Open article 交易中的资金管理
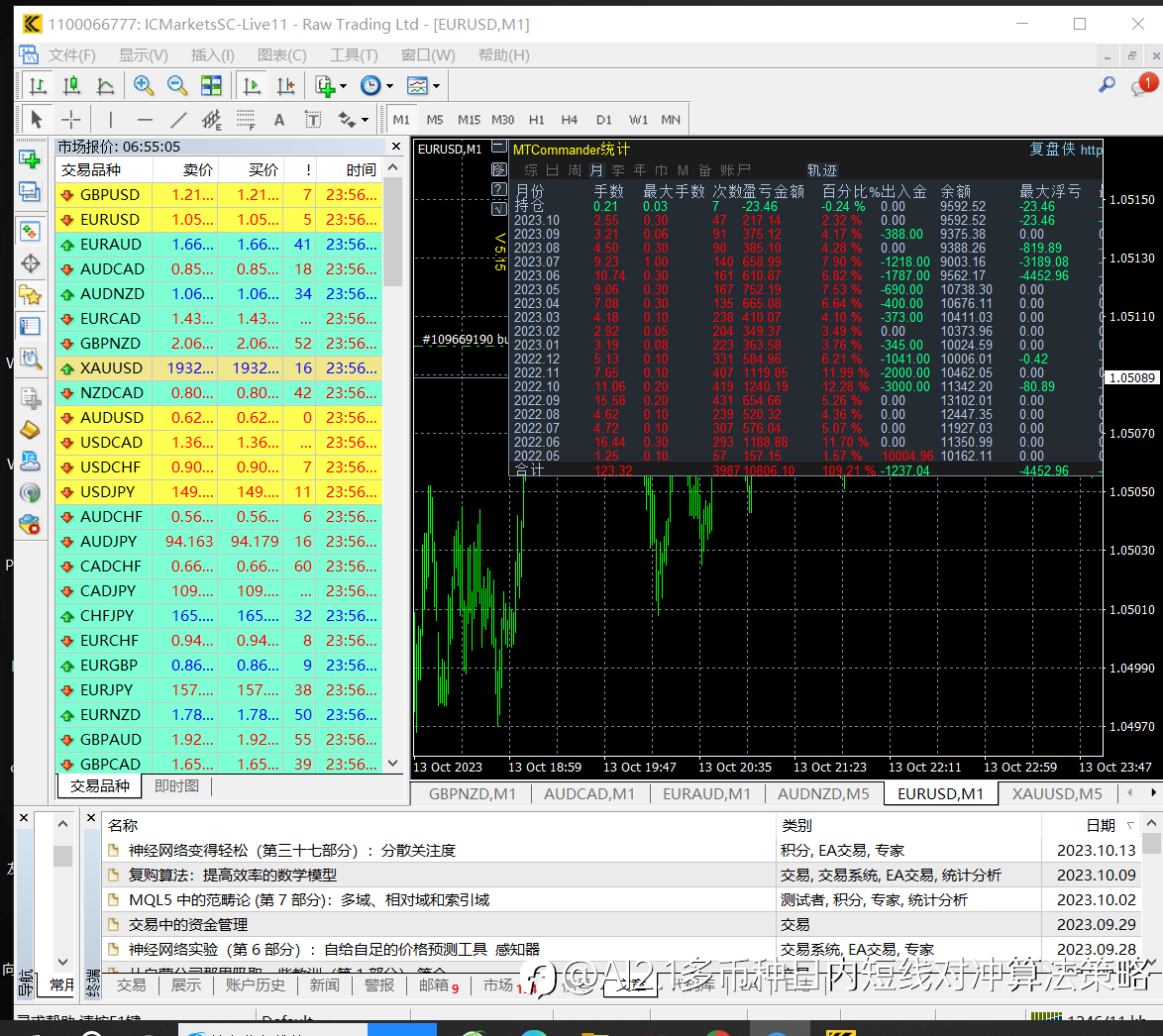This screenshot has height=1036, width=1163. click(x=188, y=925)
